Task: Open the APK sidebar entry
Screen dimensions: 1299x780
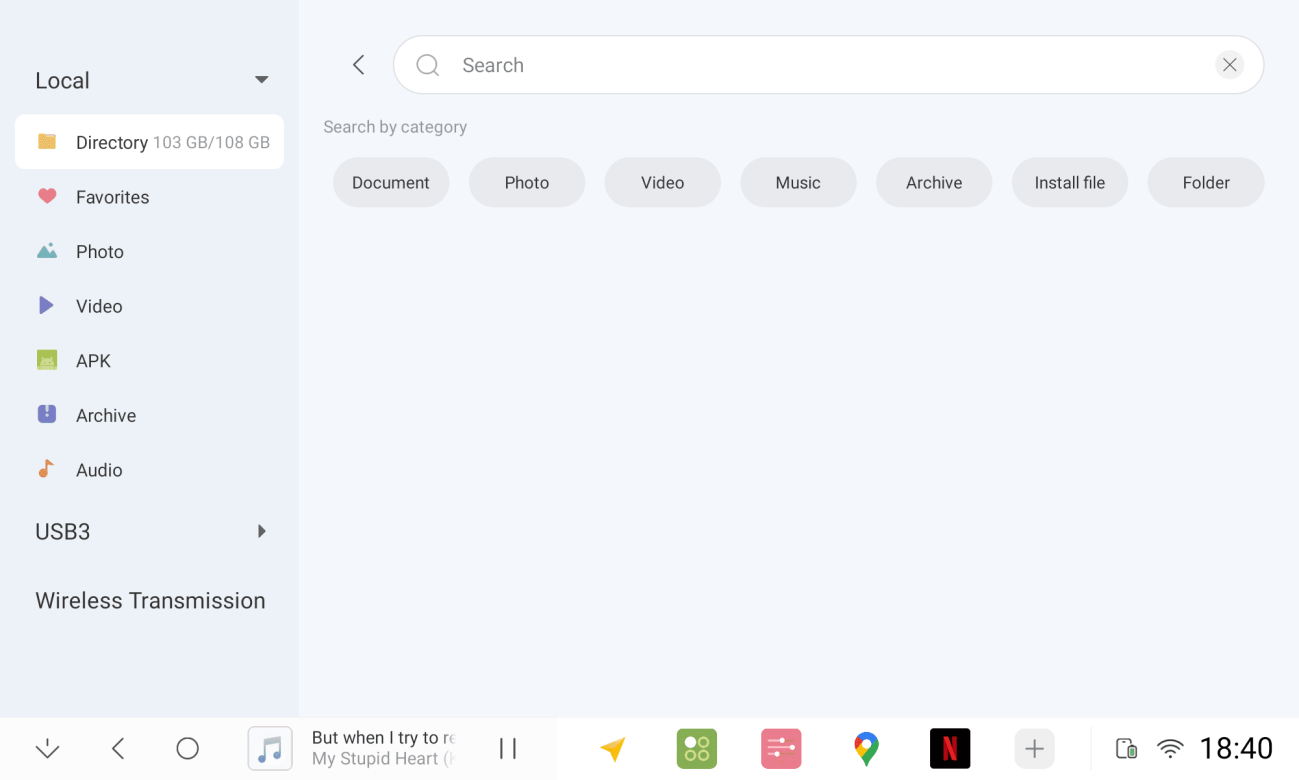Action: 93,361
